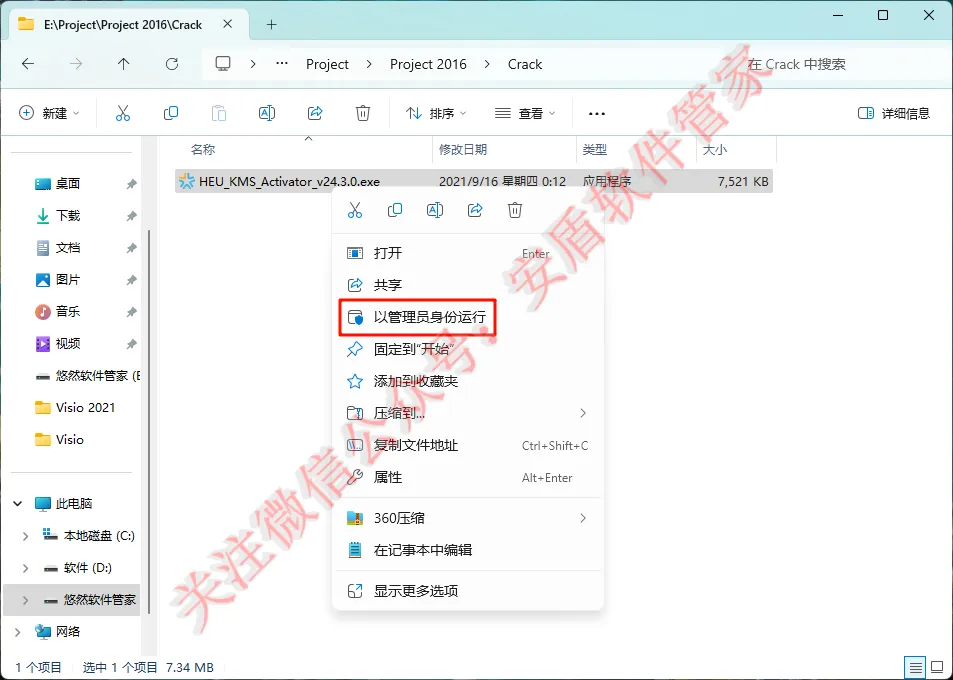
Task: Choose 以管理员身份运行 menu entry
Action: coord(468,317)
